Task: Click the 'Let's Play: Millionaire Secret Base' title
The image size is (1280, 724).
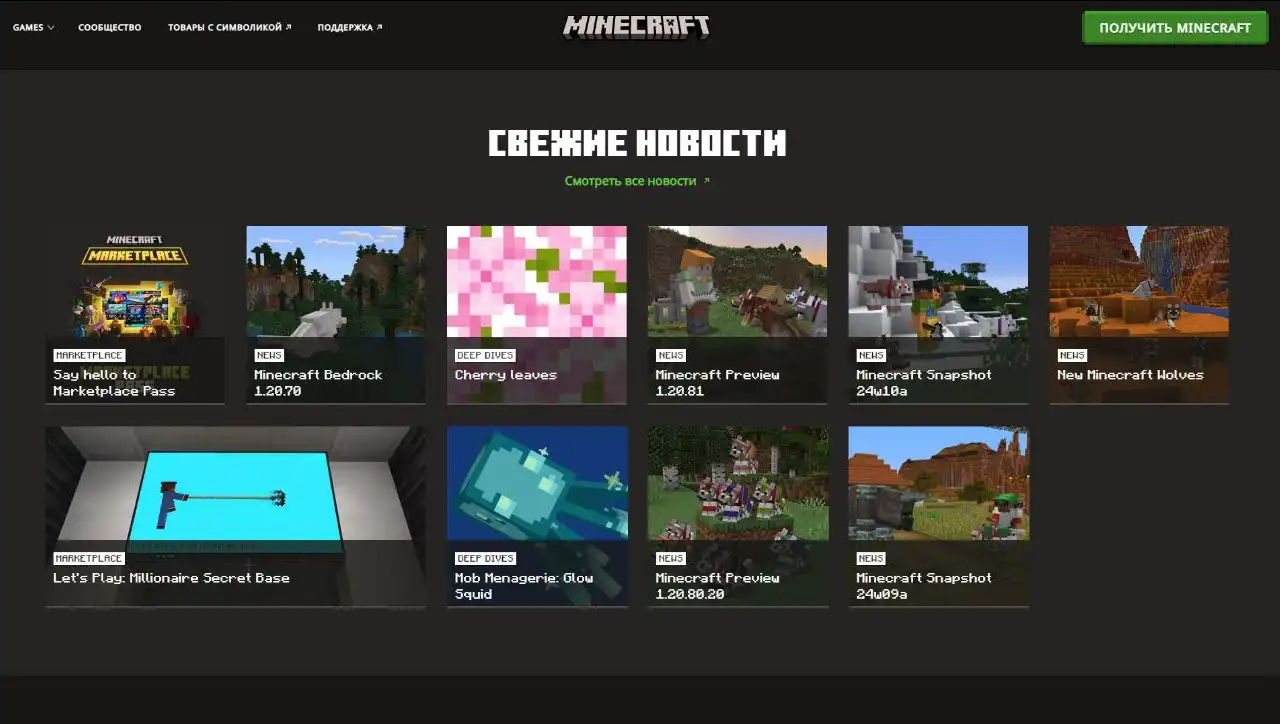Action: (x=171, y=578)
